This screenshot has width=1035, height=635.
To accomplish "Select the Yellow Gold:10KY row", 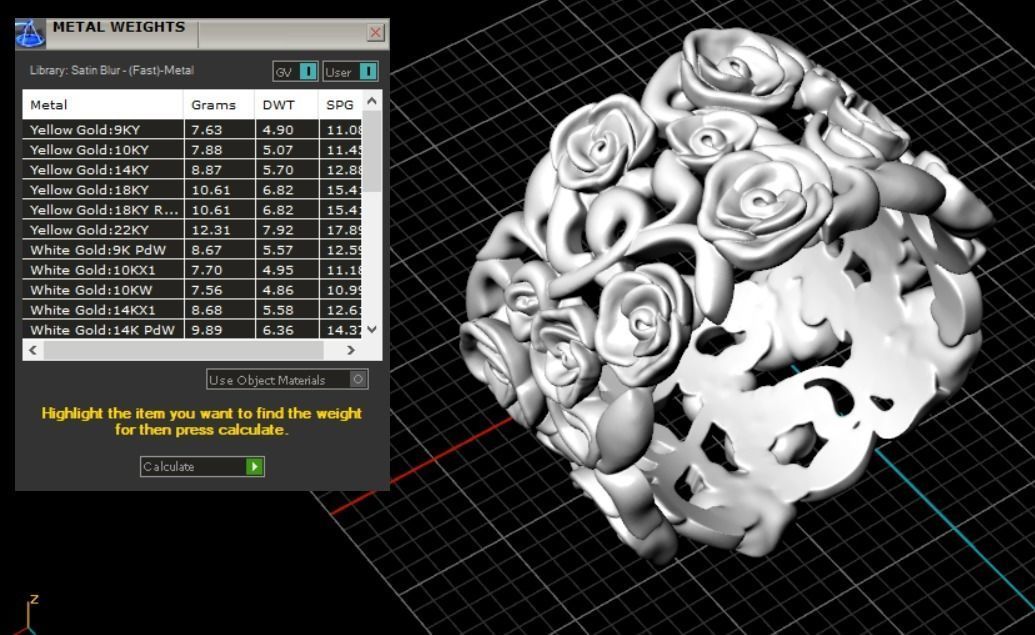I will pos(192,150).
